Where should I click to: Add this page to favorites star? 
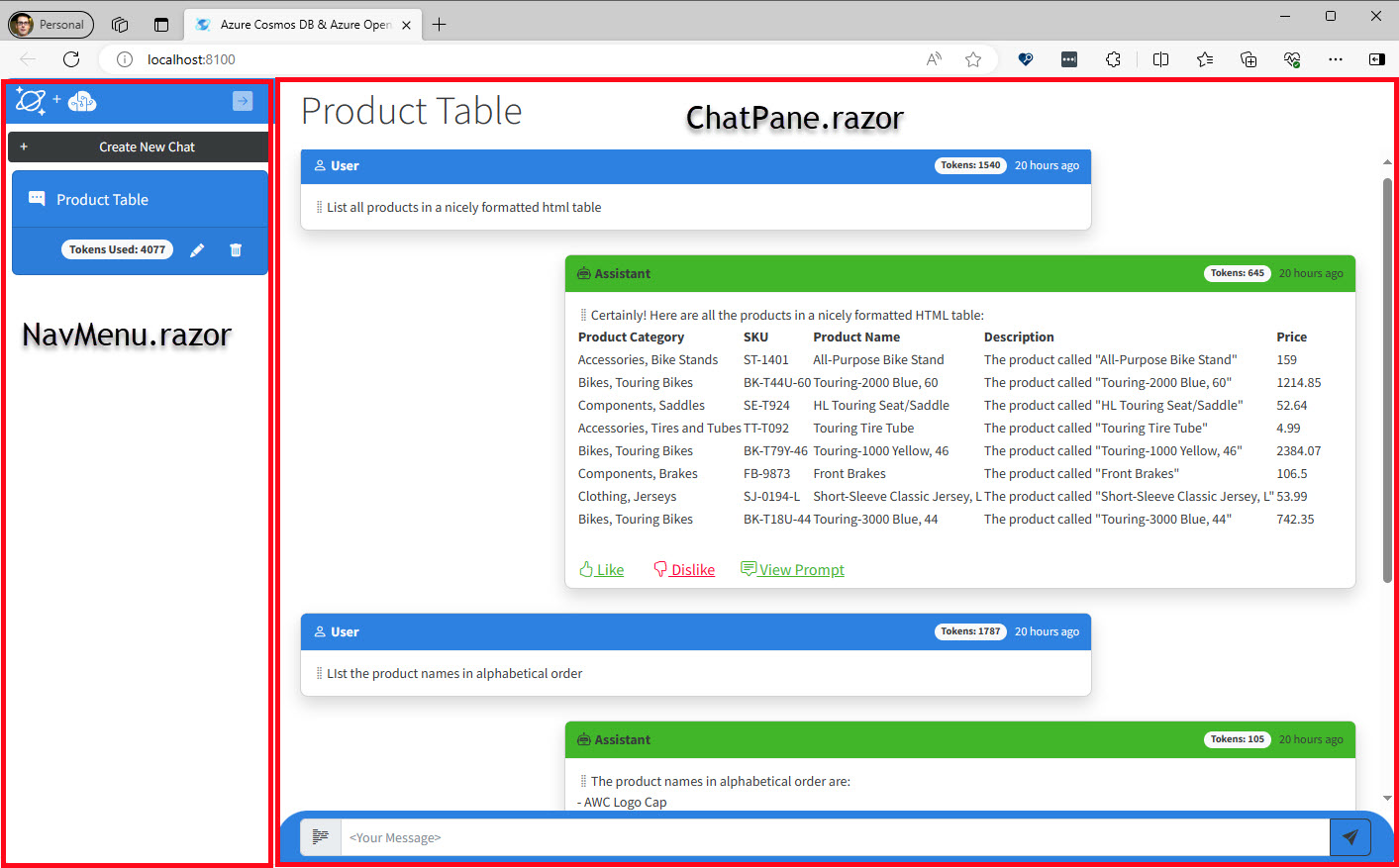[973, 59]
